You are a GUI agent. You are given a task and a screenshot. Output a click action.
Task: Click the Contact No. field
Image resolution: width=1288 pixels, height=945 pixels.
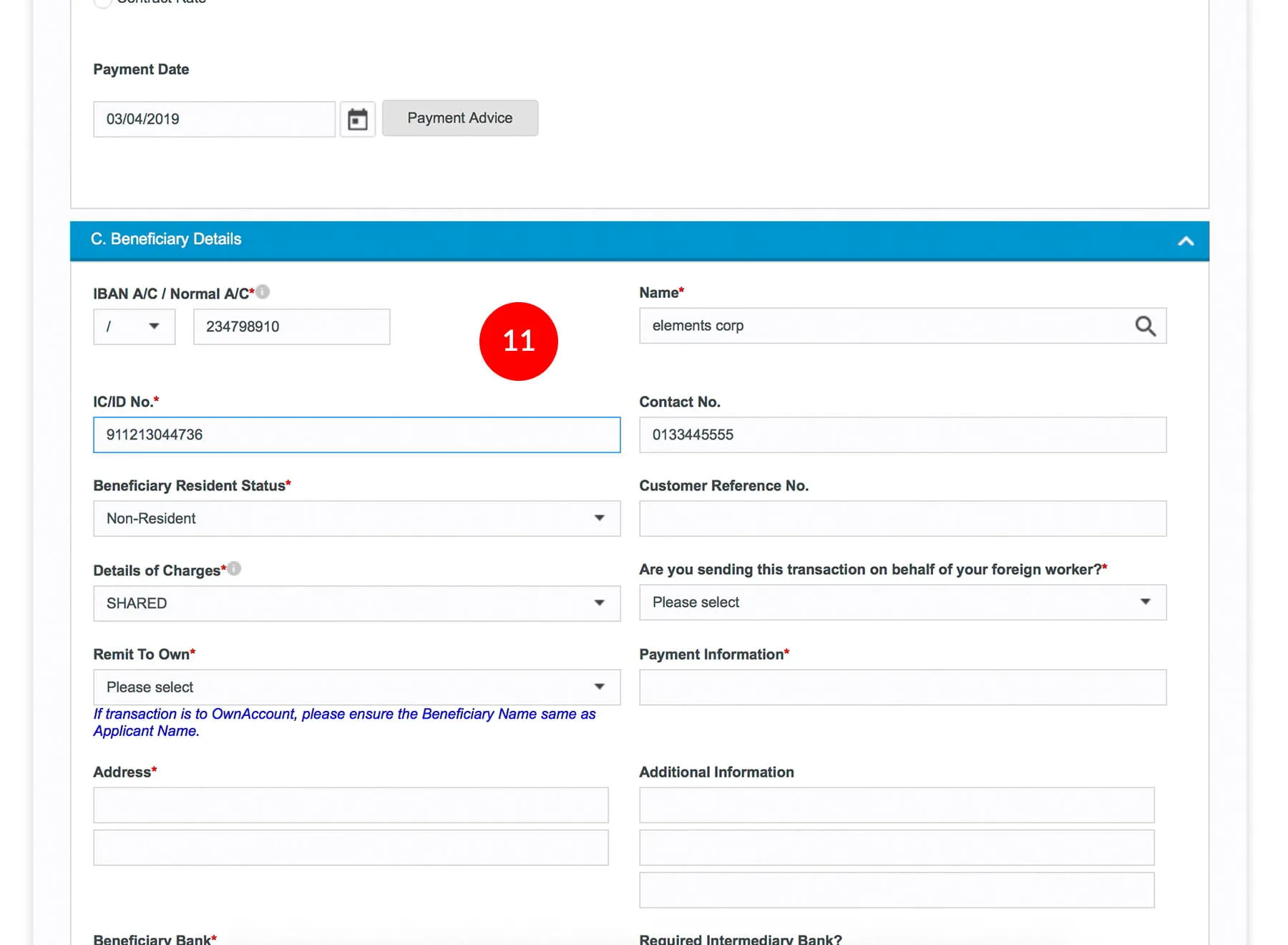pyautogui.click(x=902, y=435)
